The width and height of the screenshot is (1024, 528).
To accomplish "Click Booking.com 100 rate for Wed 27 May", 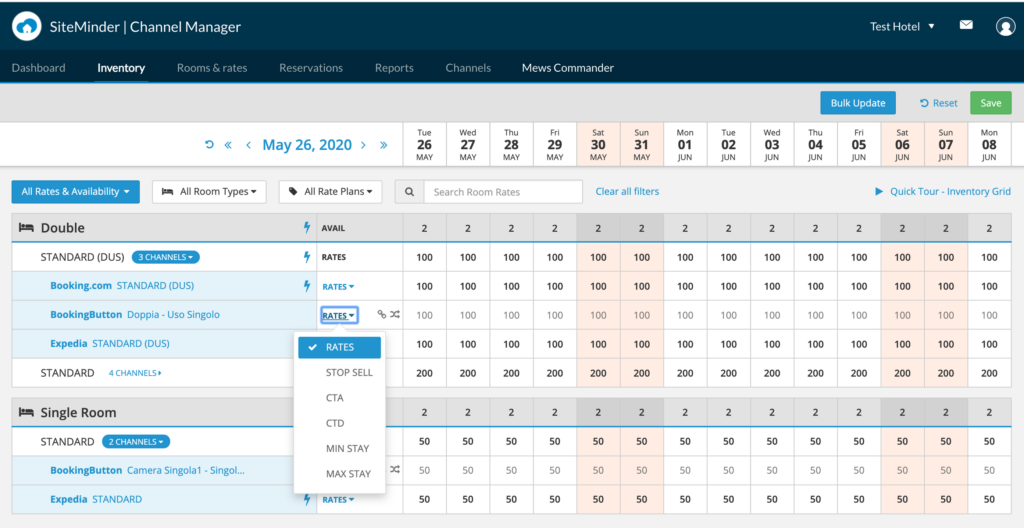I will click(x=468, y=286).
